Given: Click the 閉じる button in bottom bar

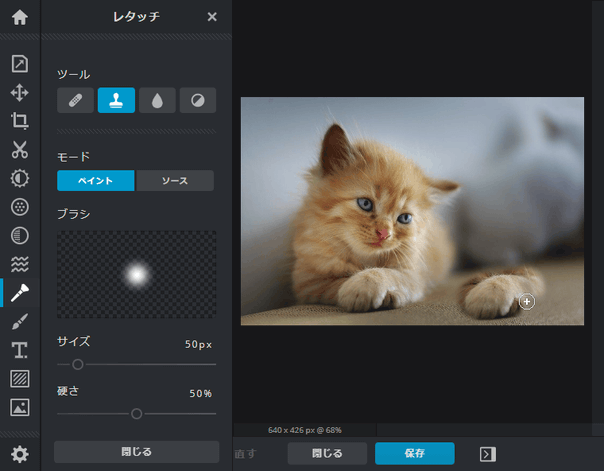Looking at the screenshot, I should click(x=327, y=453).
